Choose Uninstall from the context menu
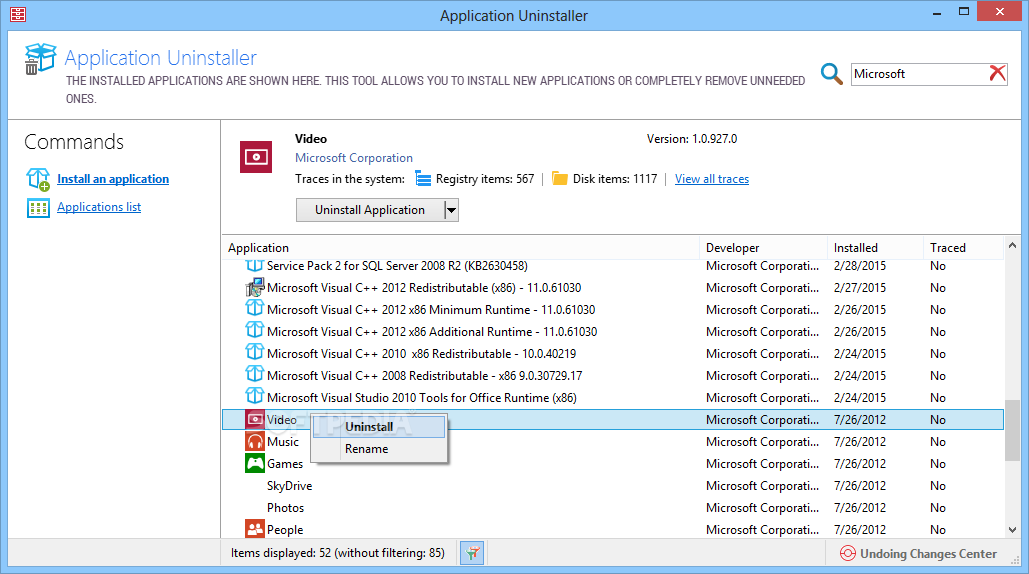Image resolution: width=1029 pixels, height=574 pixels. (379, 426)
